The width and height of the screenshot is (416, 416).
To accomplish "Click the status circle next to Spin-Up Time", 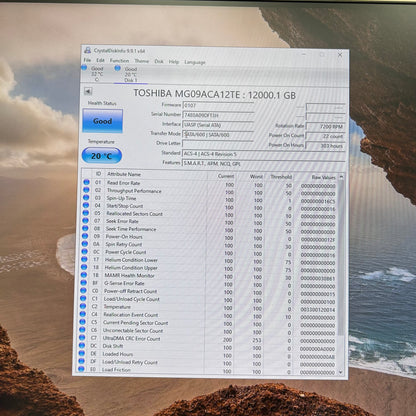I will click(x=86, y=198).
